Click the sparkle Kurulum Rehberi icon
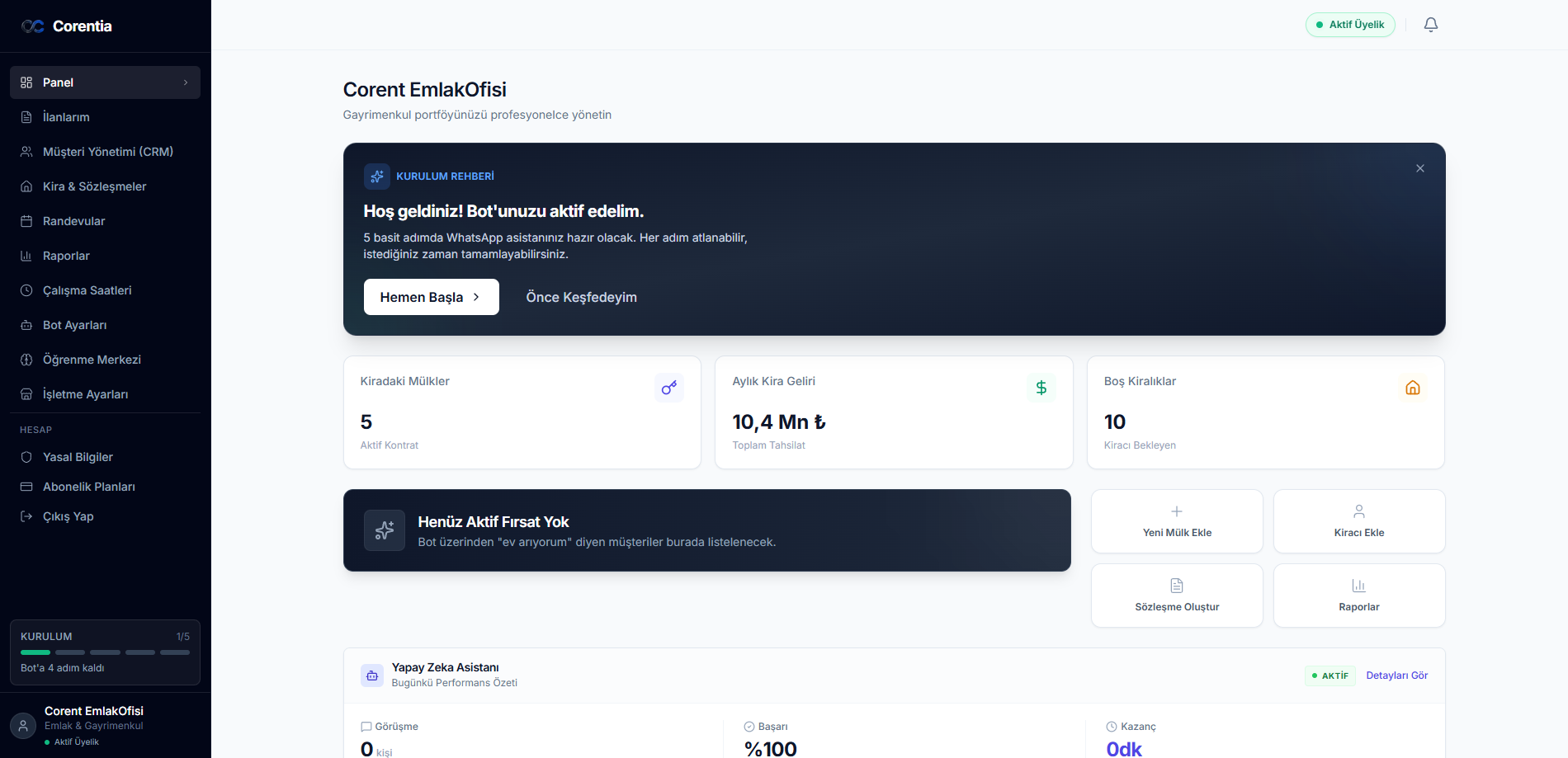Viewport: 1568px width, 758px height. pyautogui.click(x=377, y=177)
